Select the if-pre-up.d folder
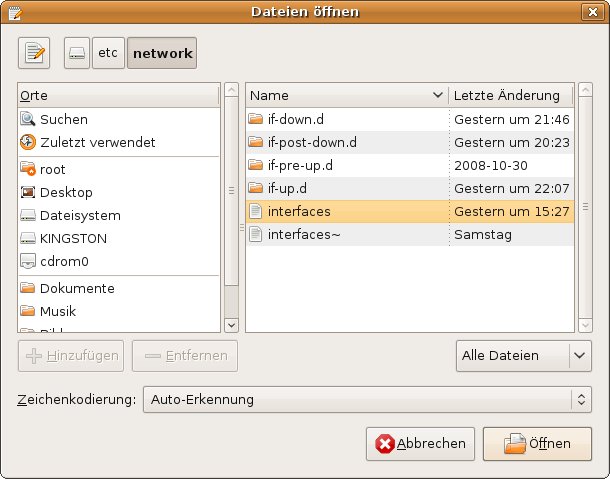 (300, 165)
